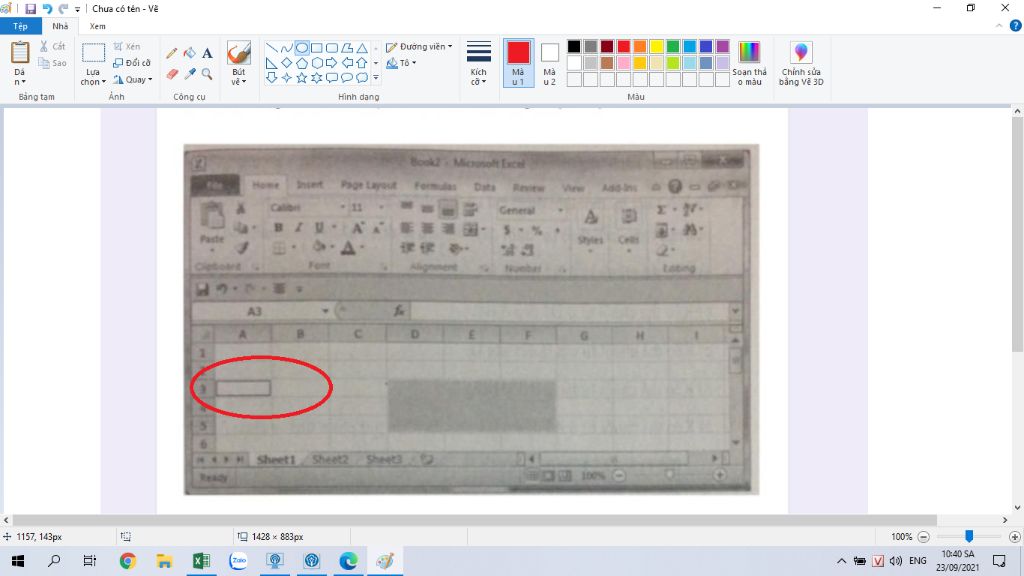The height and width of the screenshot is (576, 1024).
Task: Choose the Rounded rectangle shape
Action: pyautogui.click(x=332, y=48)
